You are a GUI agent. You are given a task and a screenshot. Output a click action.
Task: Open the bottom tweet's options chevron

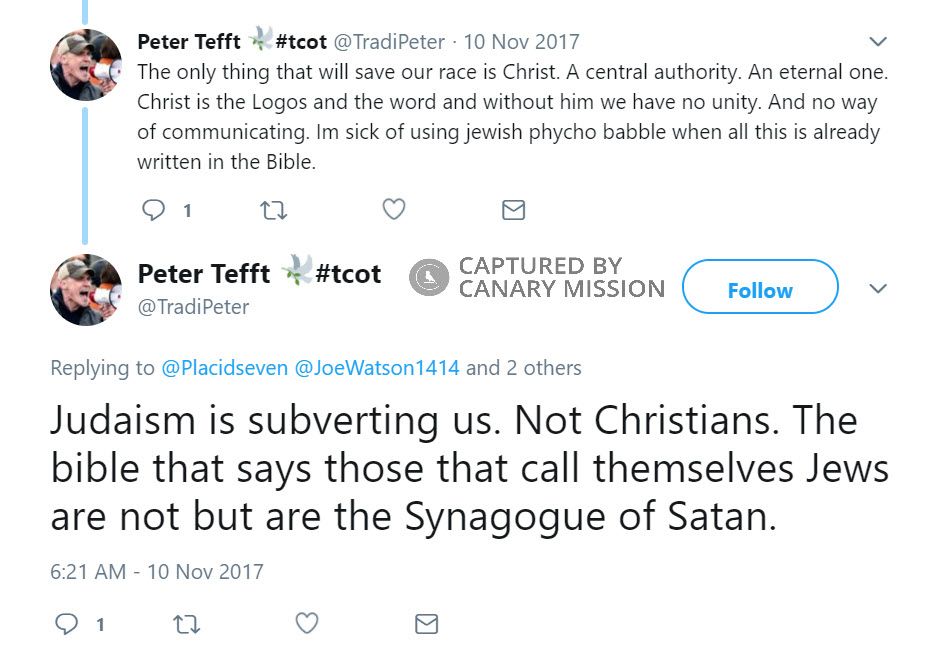(879, 288)
